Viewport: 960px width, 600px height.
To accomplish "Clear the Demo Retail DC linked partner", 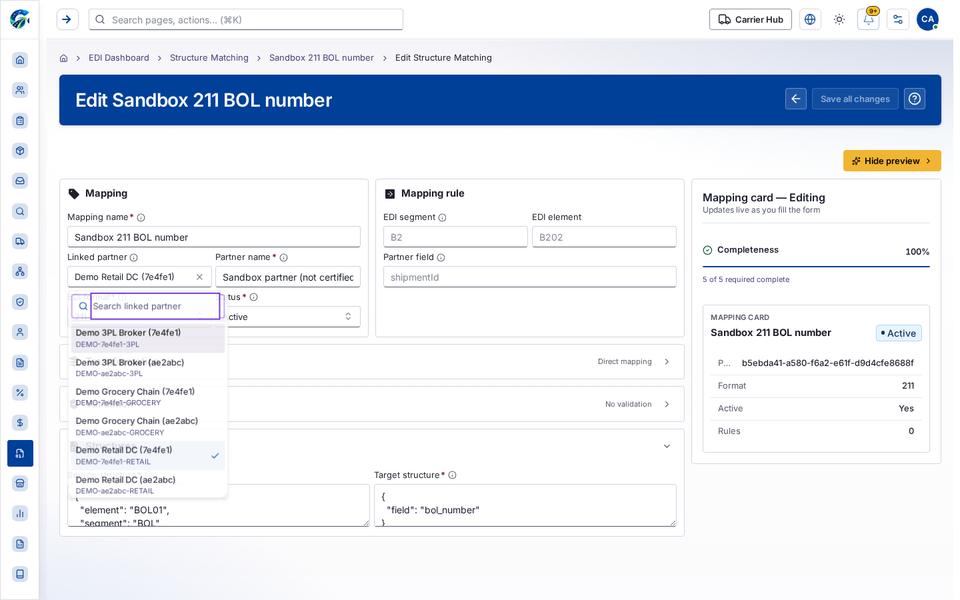I will (x=200, y=277).
